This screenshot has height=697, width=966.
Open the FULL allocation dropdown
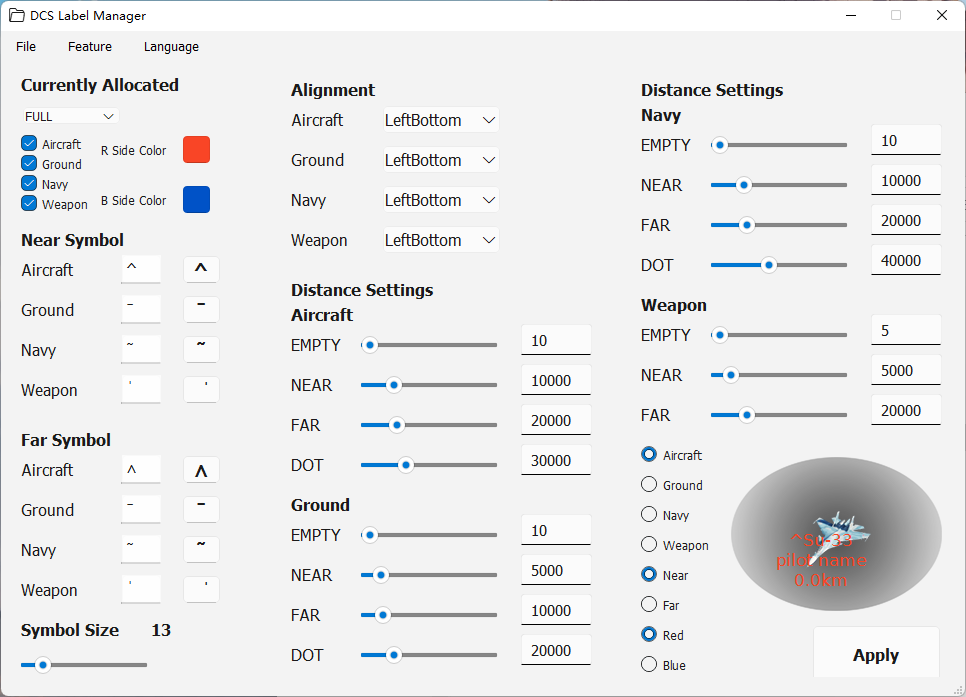(69, 115)
